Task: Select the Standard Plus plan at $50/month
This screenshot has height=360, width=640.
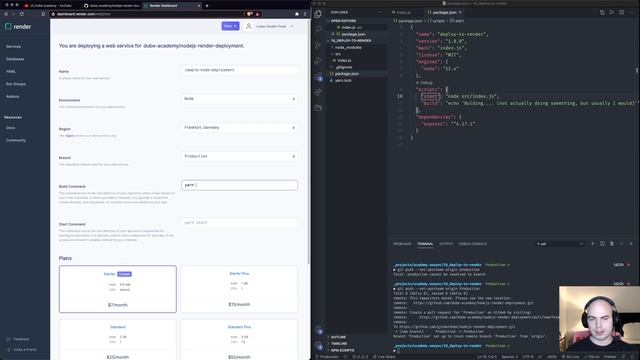Action: coord(239,340)
